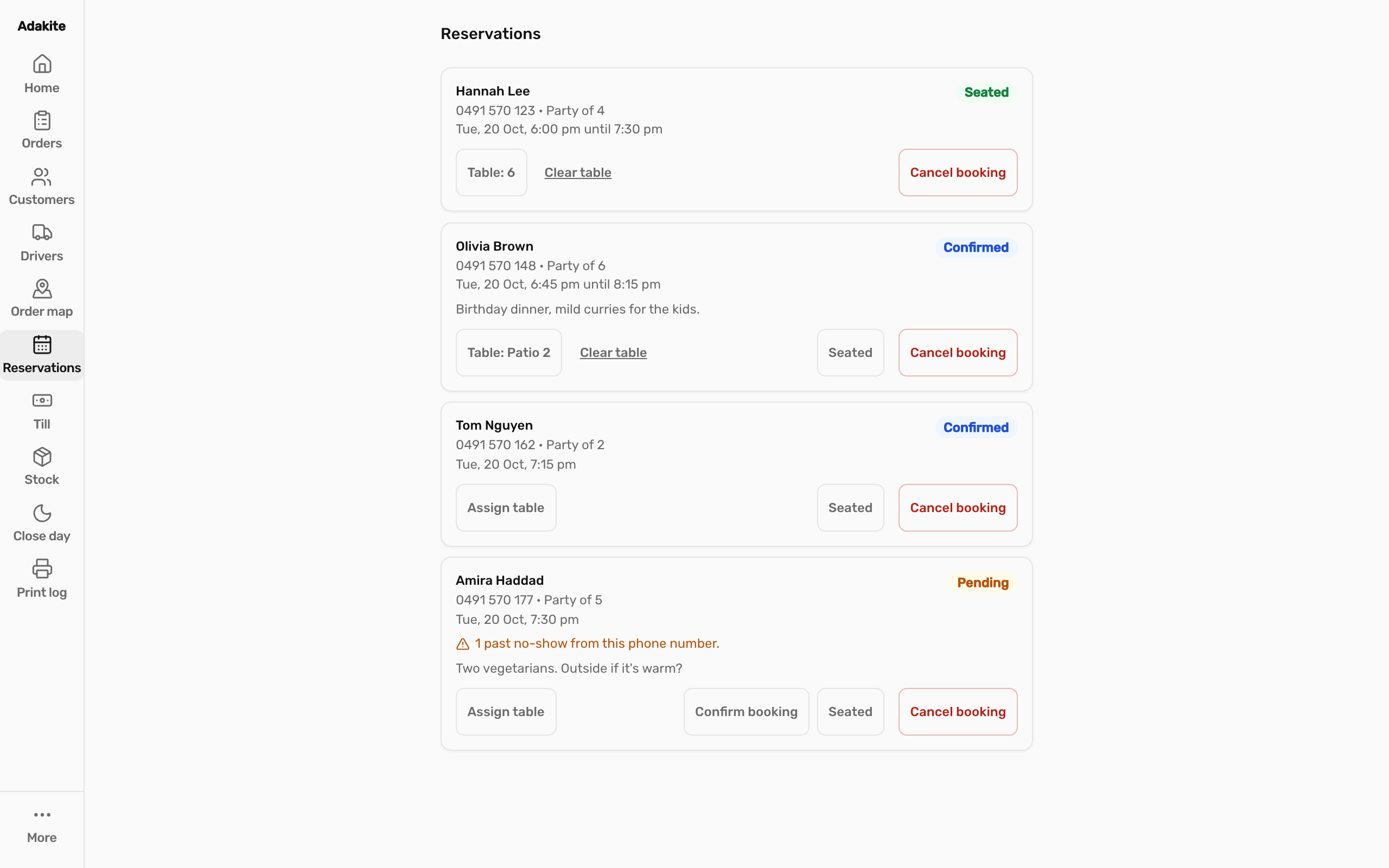Screen dimensions: 1389x868
Task: Open Orders clipboard icon in sidebar
Action: (42, 120)
